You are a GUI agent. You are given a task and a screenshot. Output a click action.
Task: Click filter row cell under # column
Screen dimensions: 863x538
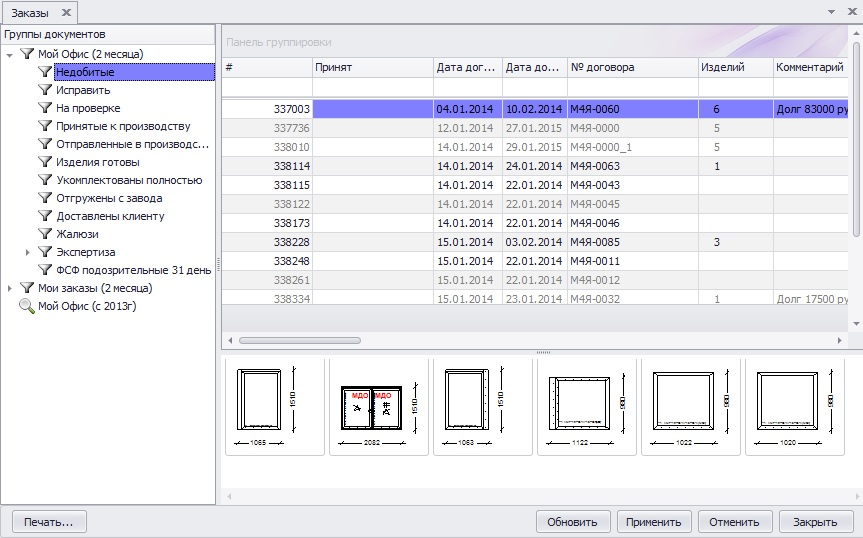(x=267, y=87)
